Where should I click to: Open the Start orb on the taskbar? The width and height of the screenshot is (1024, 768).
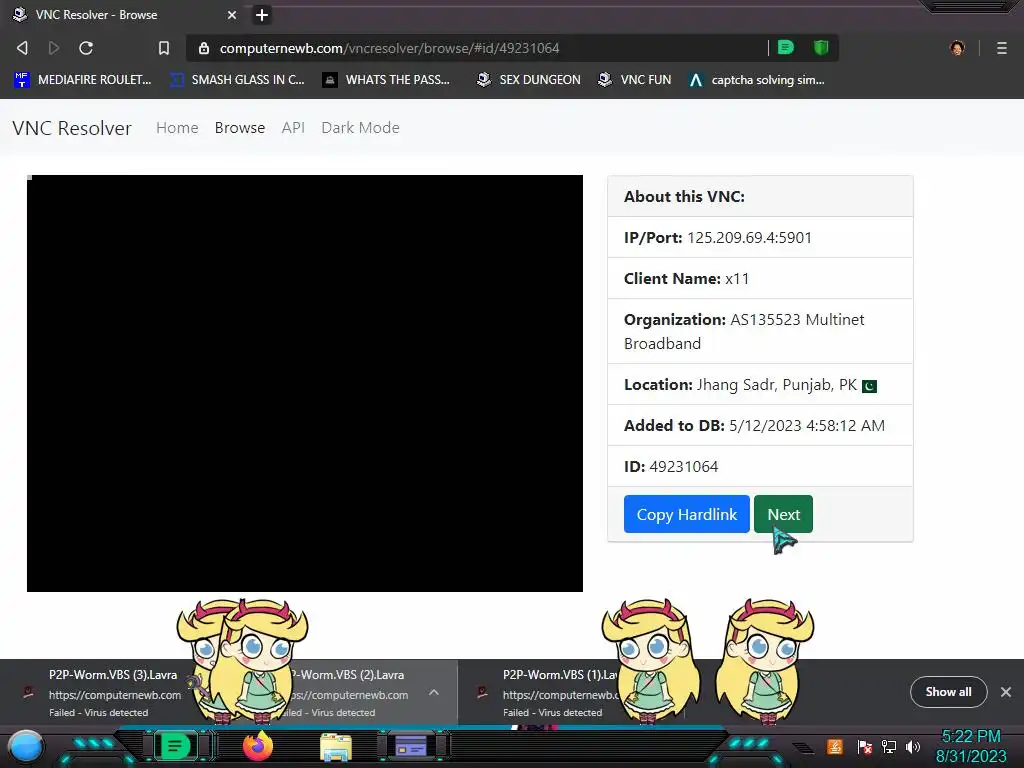pos(26,746)
